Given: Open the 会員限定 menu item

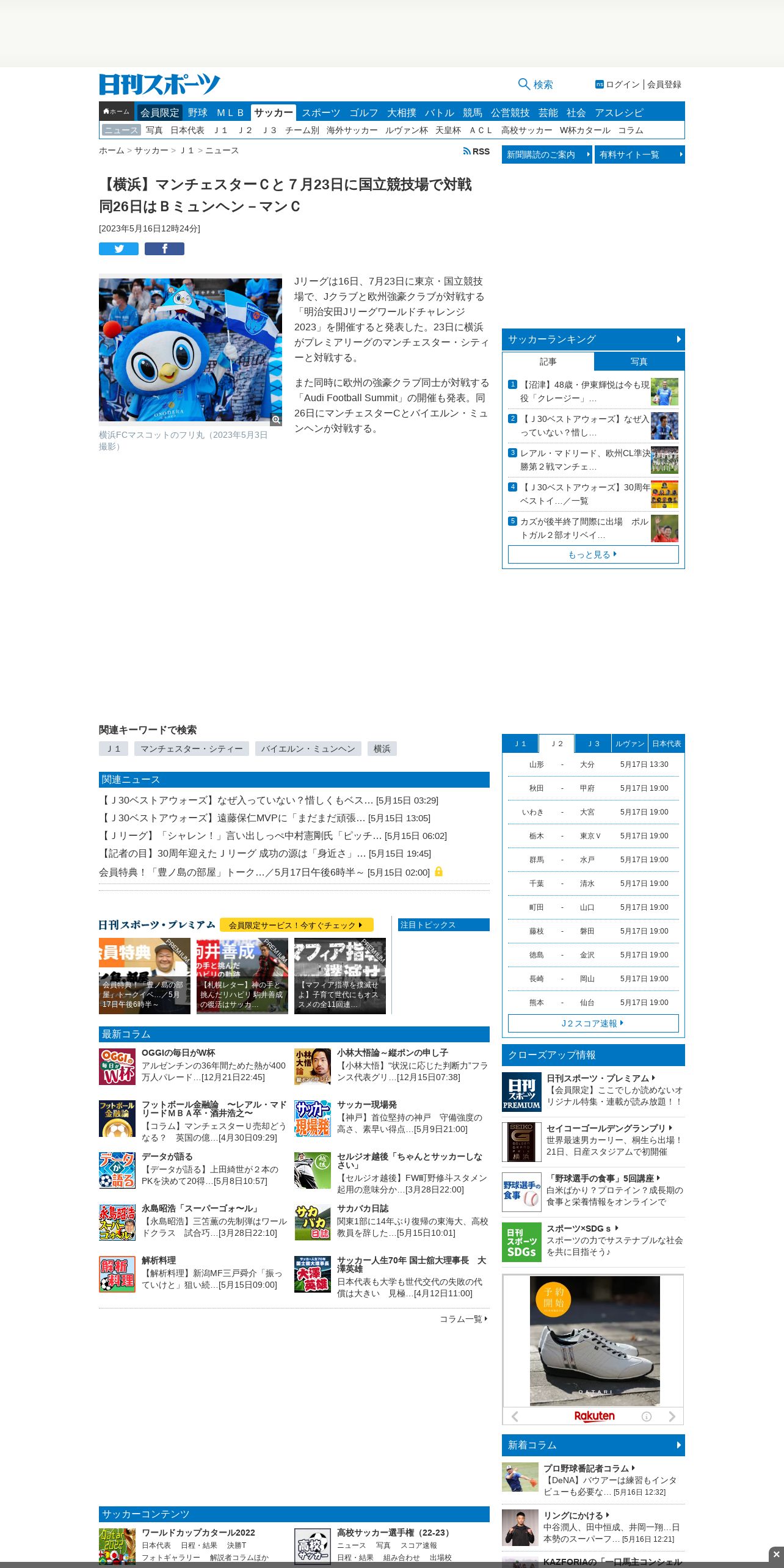Looking at the screenshot, I should point(160,112).
